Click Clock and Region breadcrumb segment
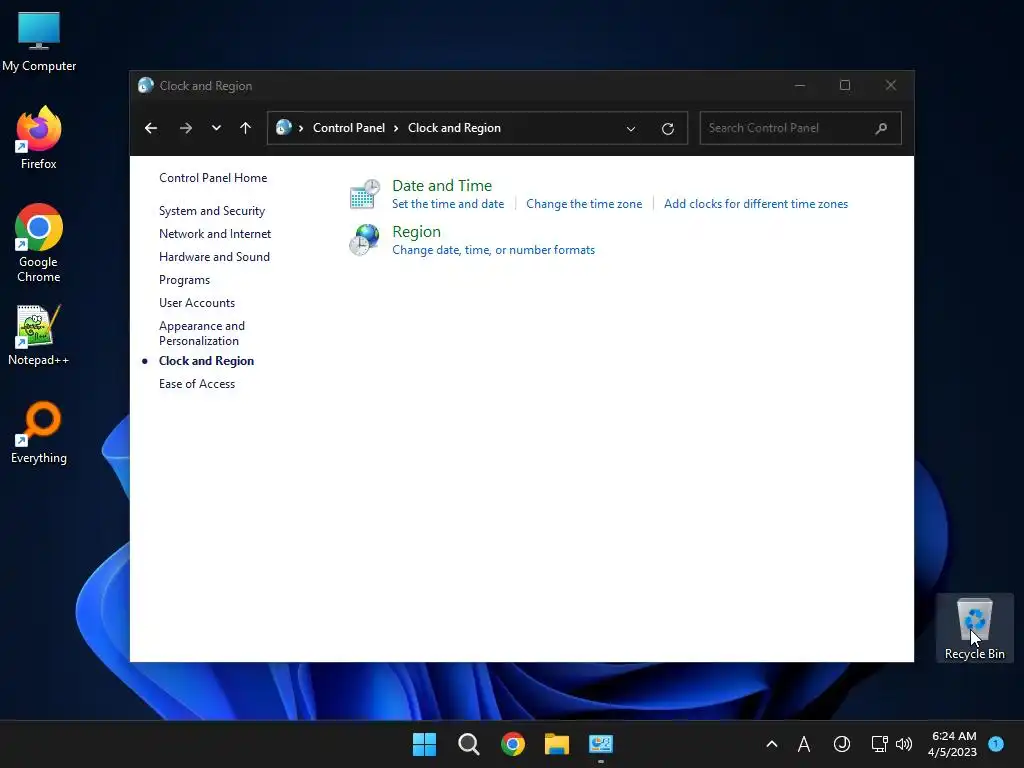The image size is (1024, 768). pos(455,128)
